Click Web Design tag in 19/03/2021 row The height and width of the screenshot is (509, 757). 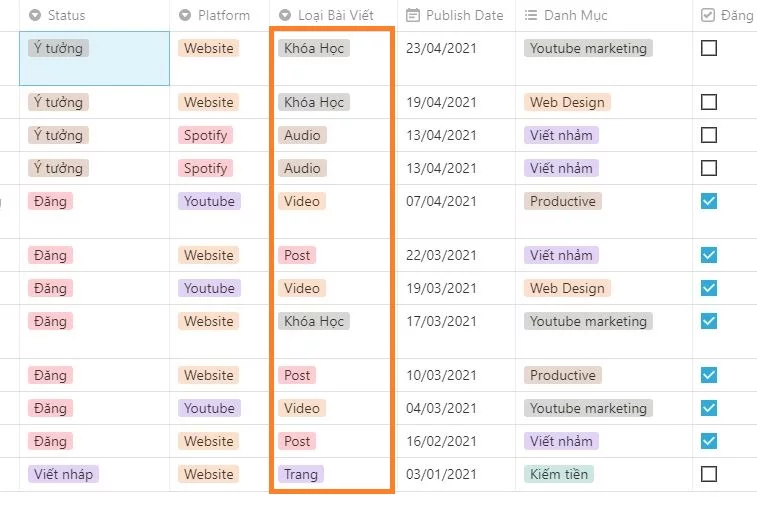tap(567, 288)
